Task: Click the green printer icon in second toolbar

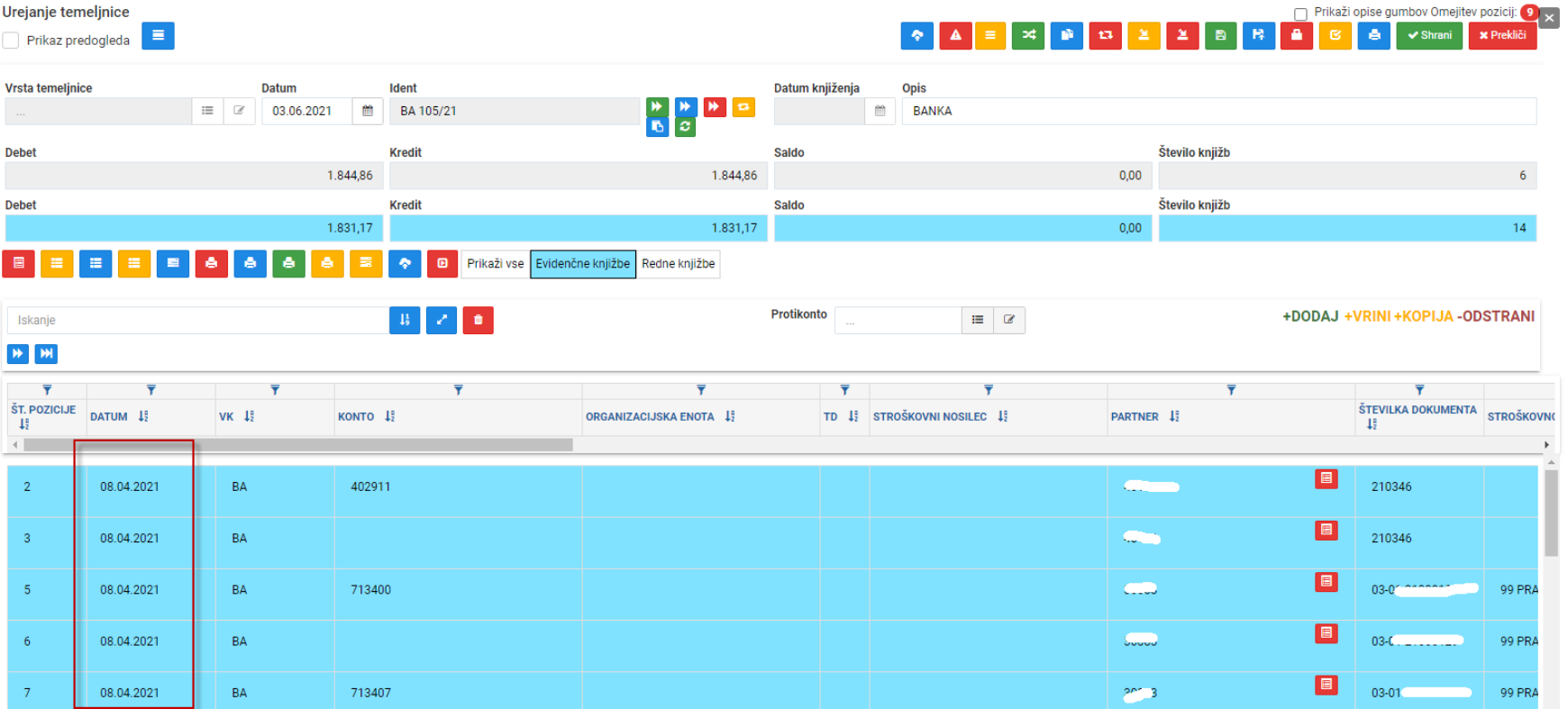Action: pyautogui.click(x=288, y=263)
